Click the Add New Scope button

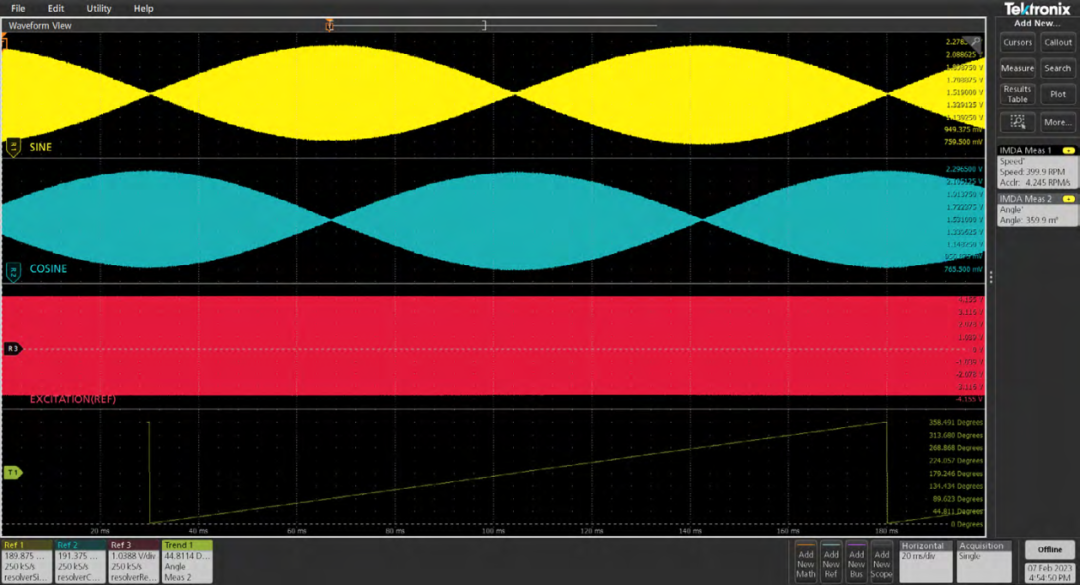coord(881,563)
